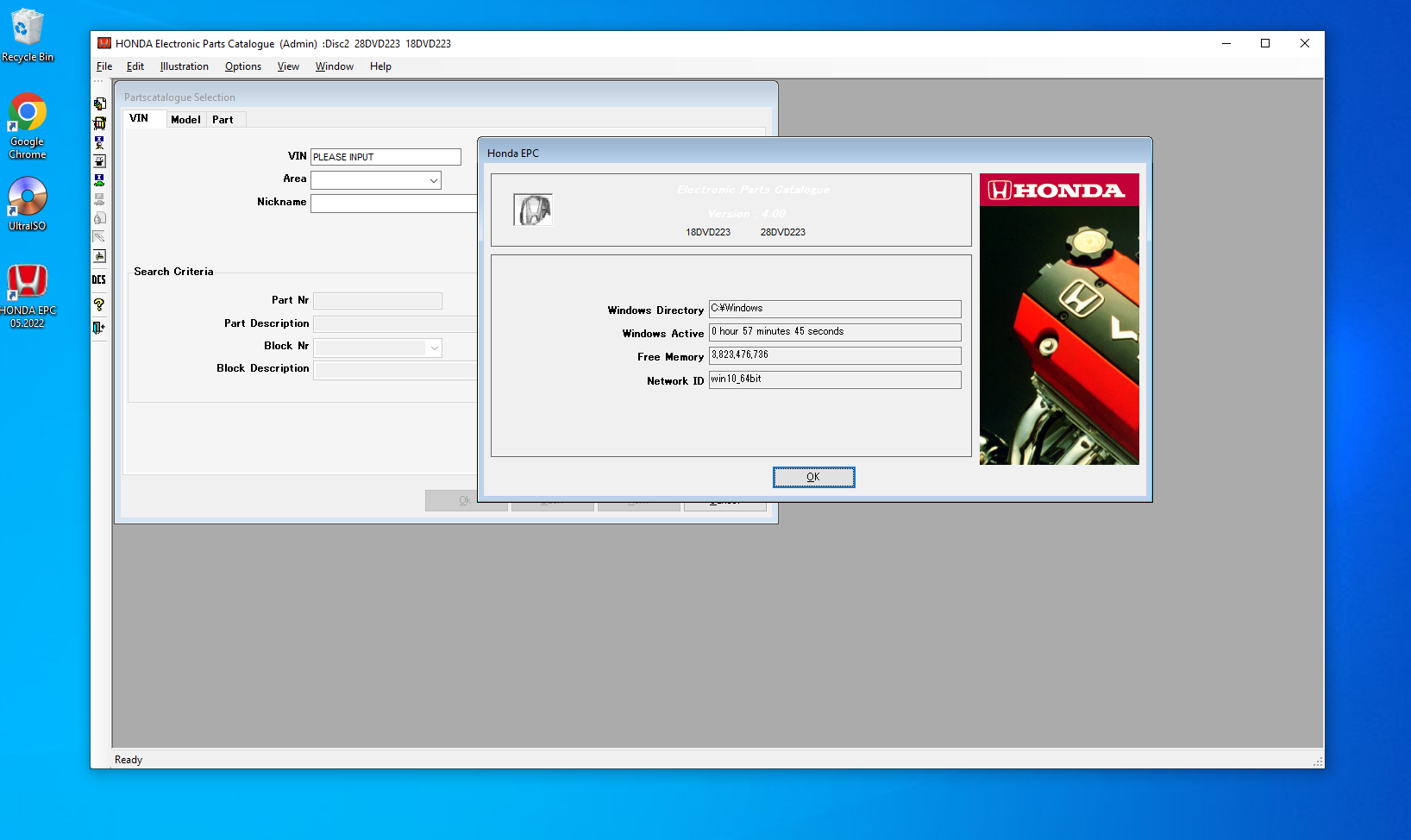This screenshot has height=840, width=1411.
Task: Expand the Area dropdown
Action: (433, 180)
